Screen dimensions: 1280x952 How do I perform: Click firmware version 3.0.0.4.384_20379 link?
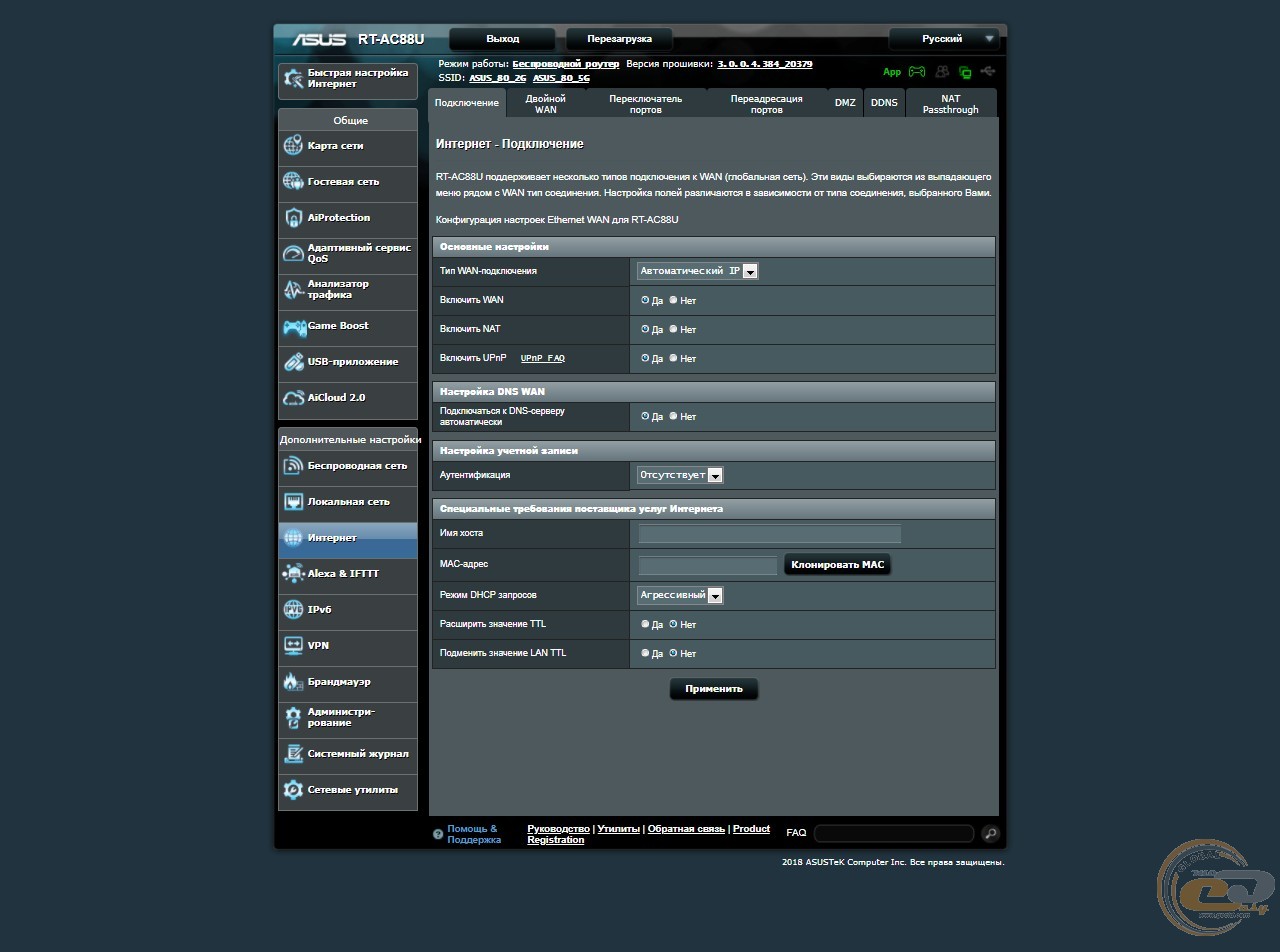click(765, 64)
